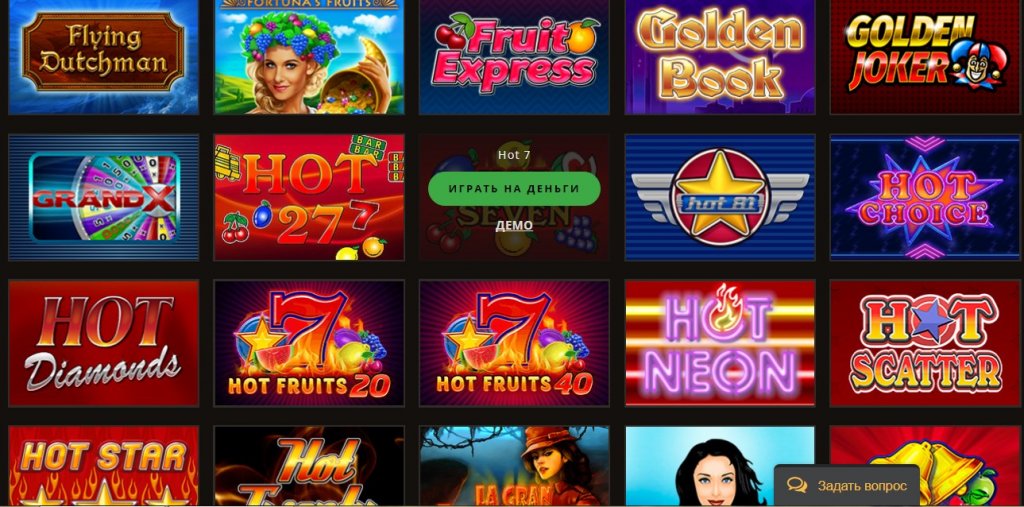Select the Golden Book game
This screenshot has height=507, width=1024.
720,57
